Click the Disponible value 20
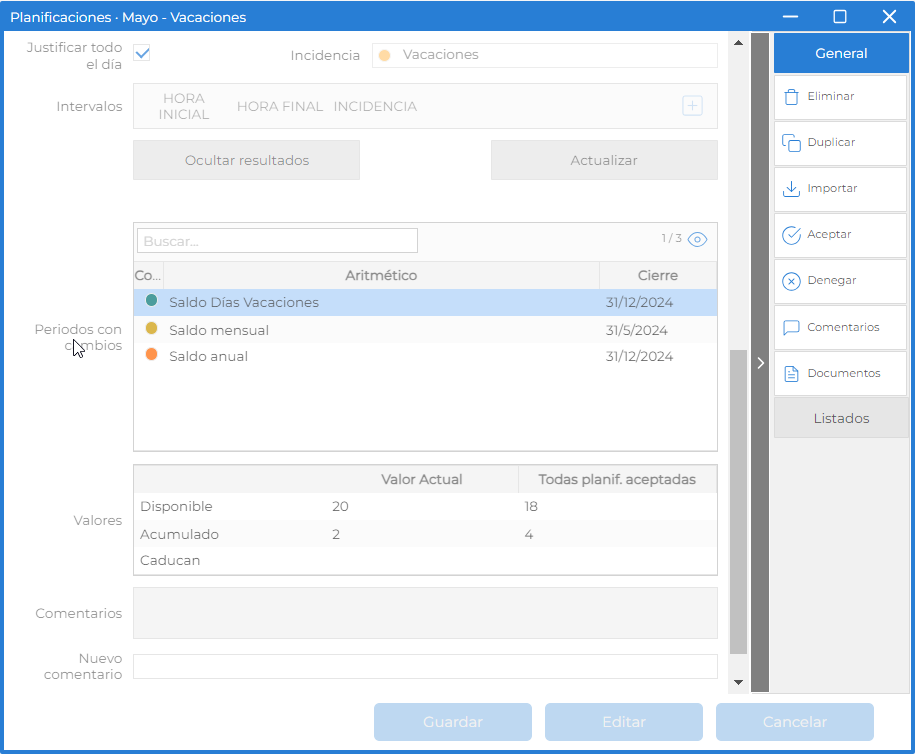 coord(340,507)
